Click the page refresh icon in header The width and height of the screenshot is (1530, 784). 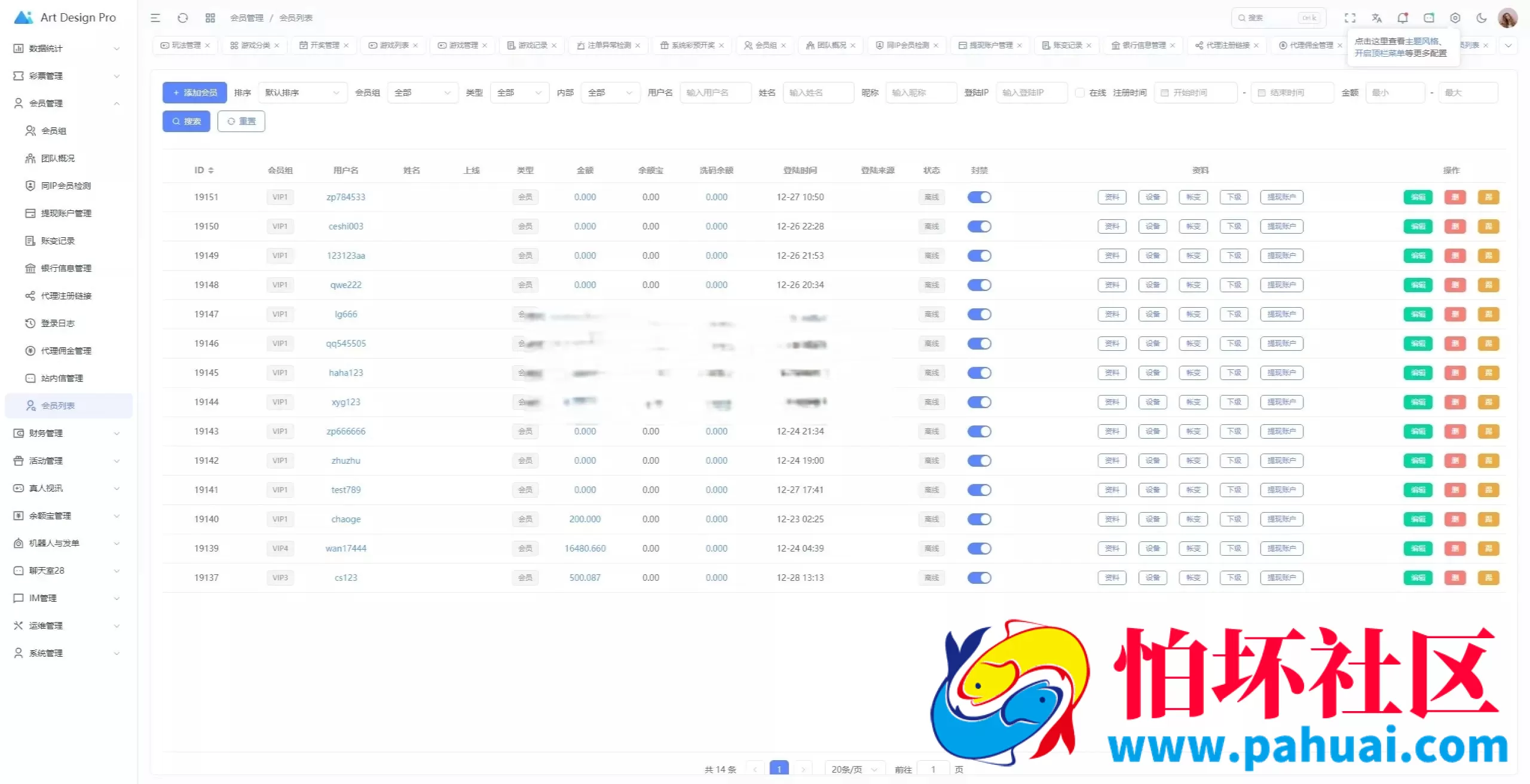click(x=183, y=18)
